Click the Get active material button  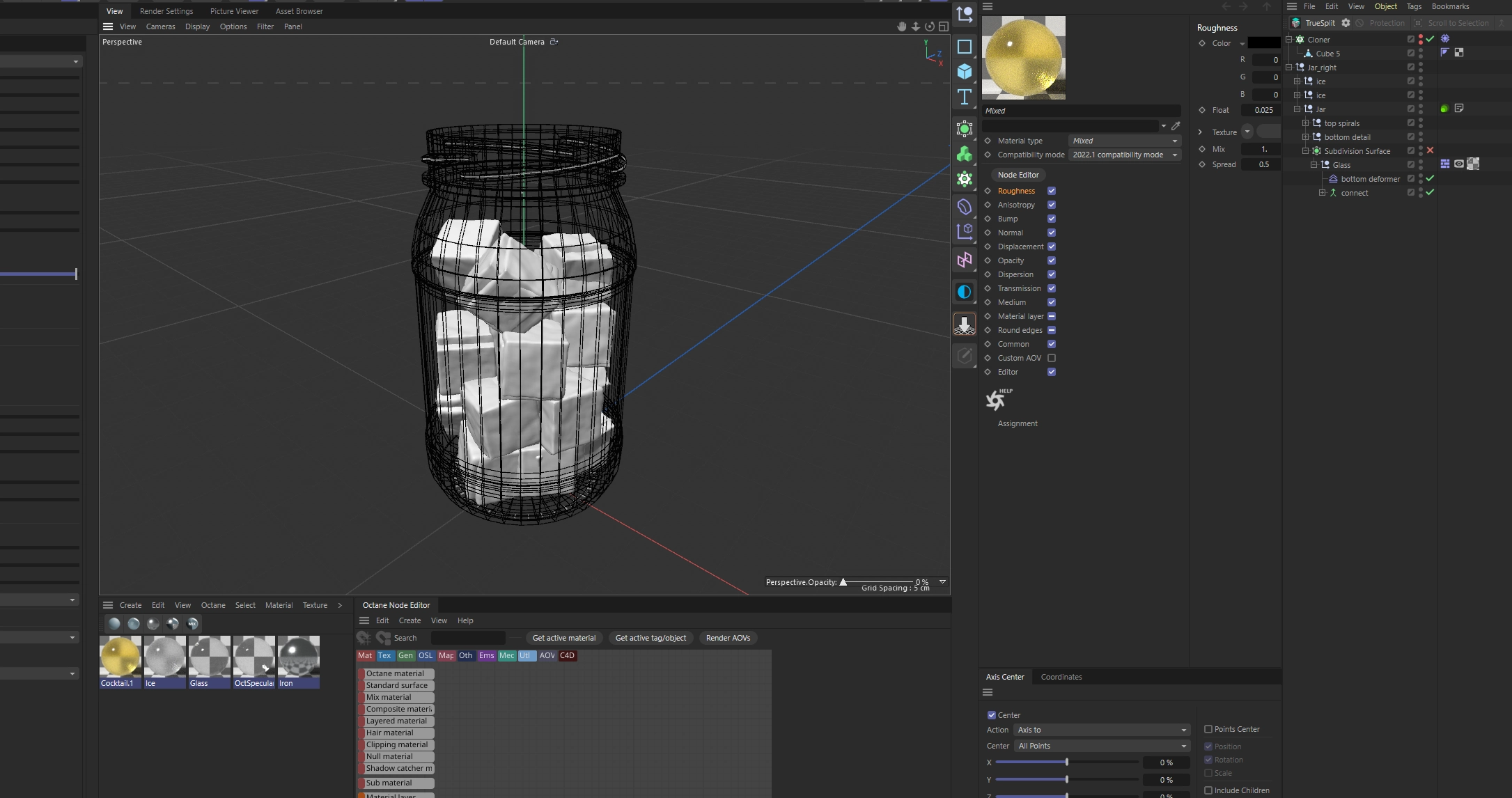563,638
